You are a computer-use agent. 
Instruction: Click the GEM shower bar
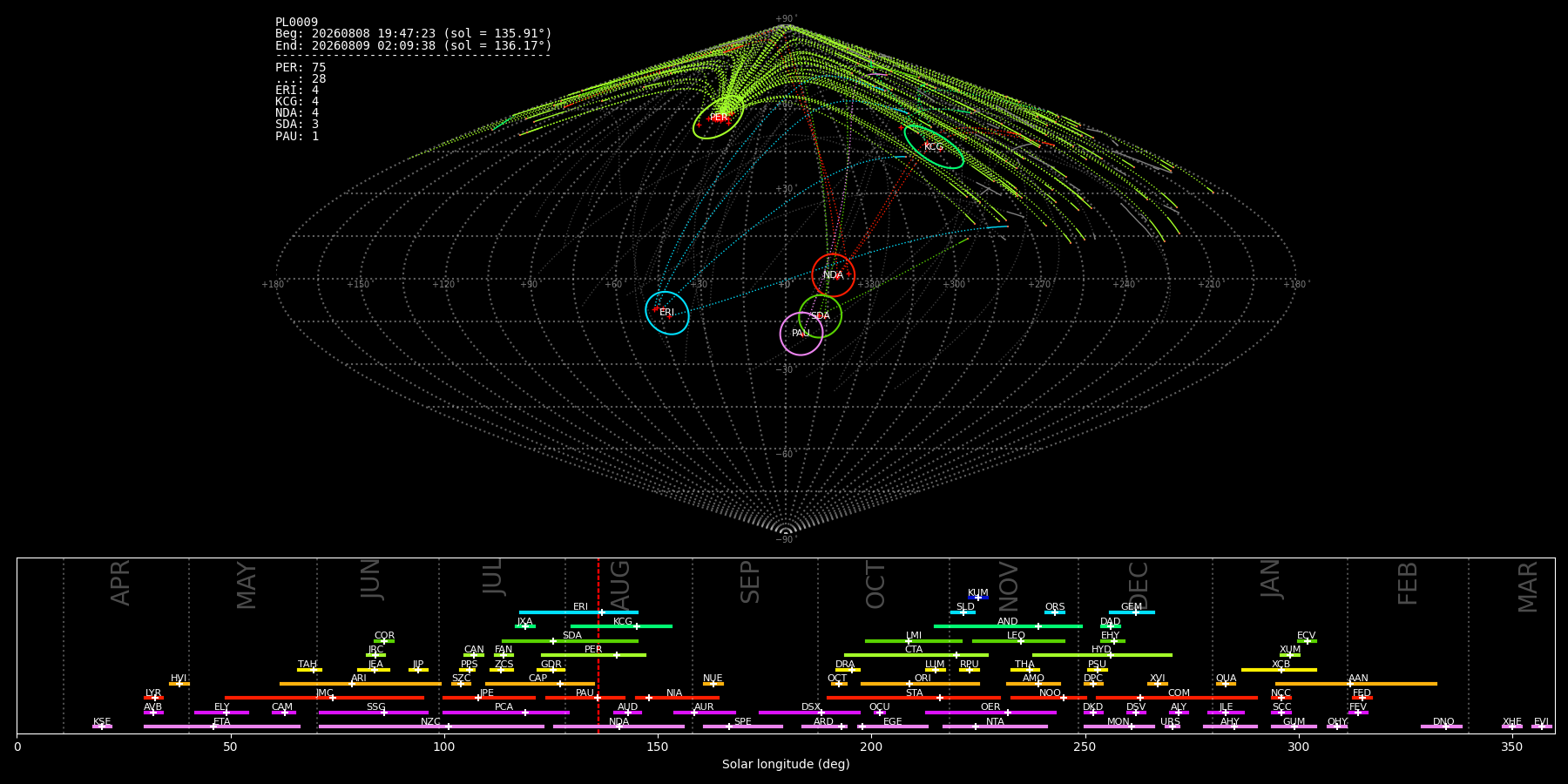coord(1132,612)
